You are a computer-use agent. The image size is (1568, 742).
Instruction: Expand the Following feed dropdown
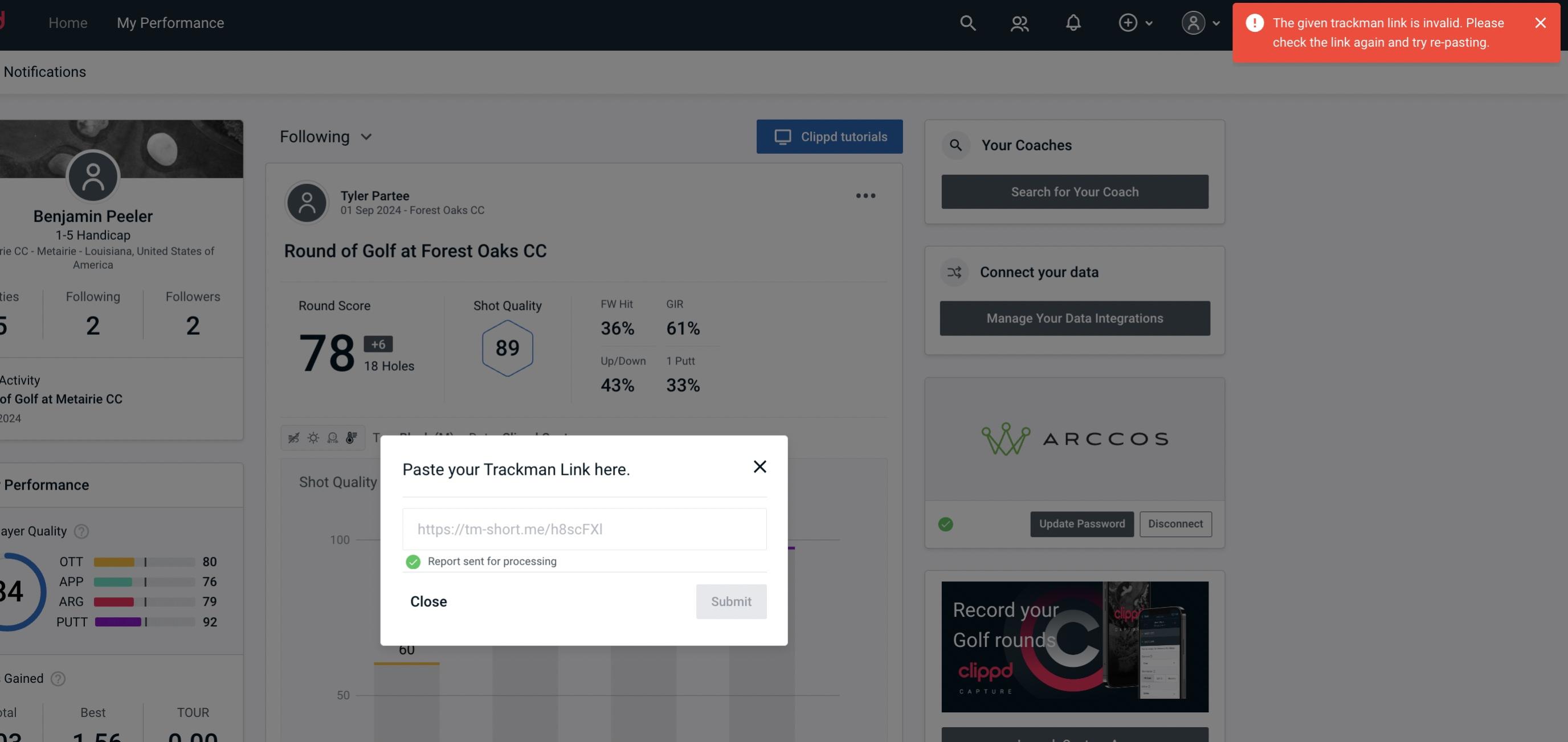pos(326,136)
